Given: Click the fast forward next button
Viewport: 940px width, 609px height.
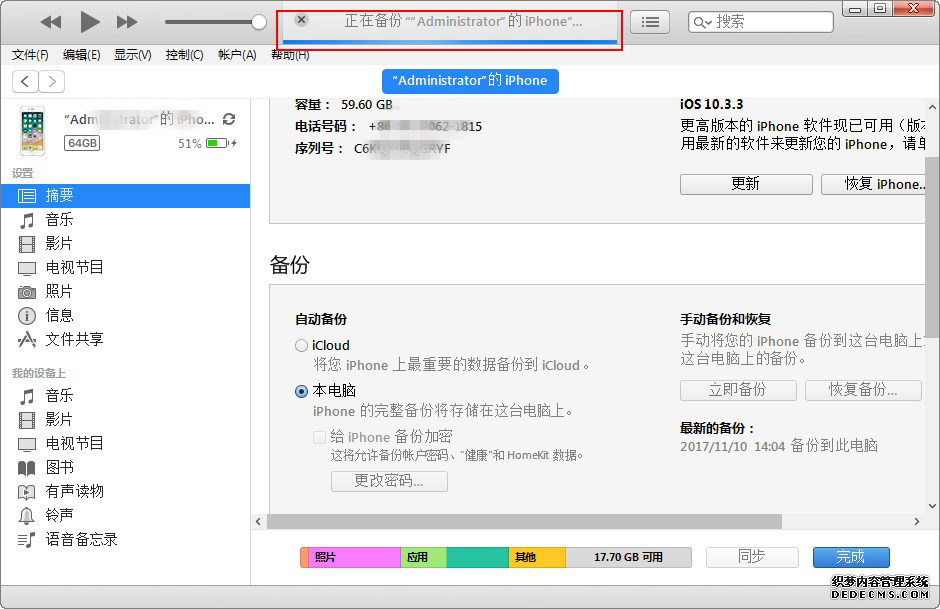Looking at the screenshot, I should (127, 23).
